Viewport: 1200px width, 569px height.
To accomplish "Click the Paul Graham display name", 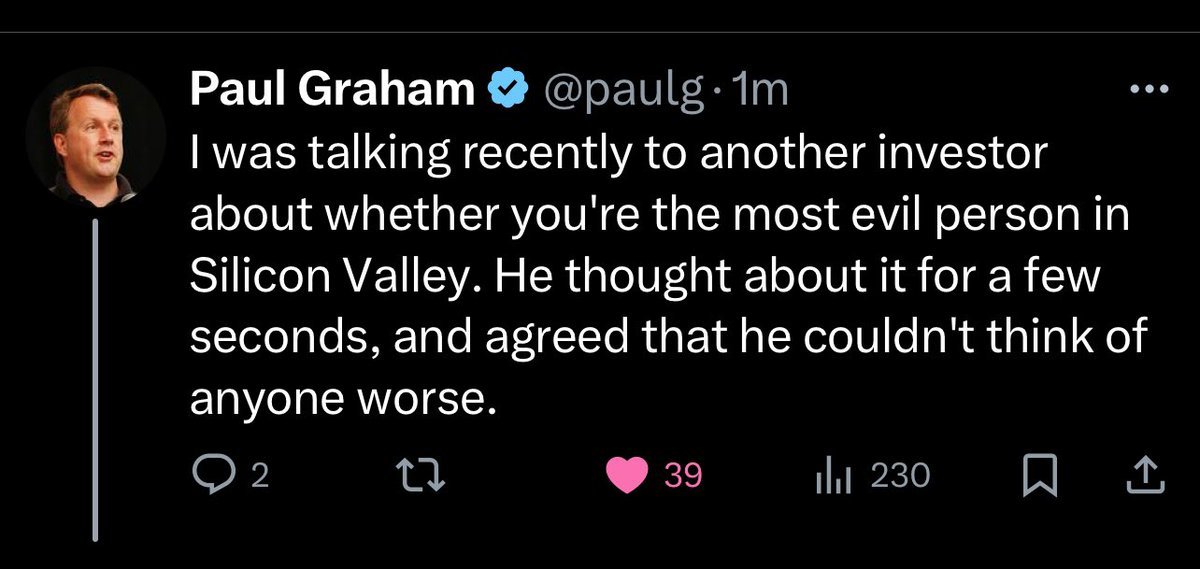I will (x=331, y=91).
